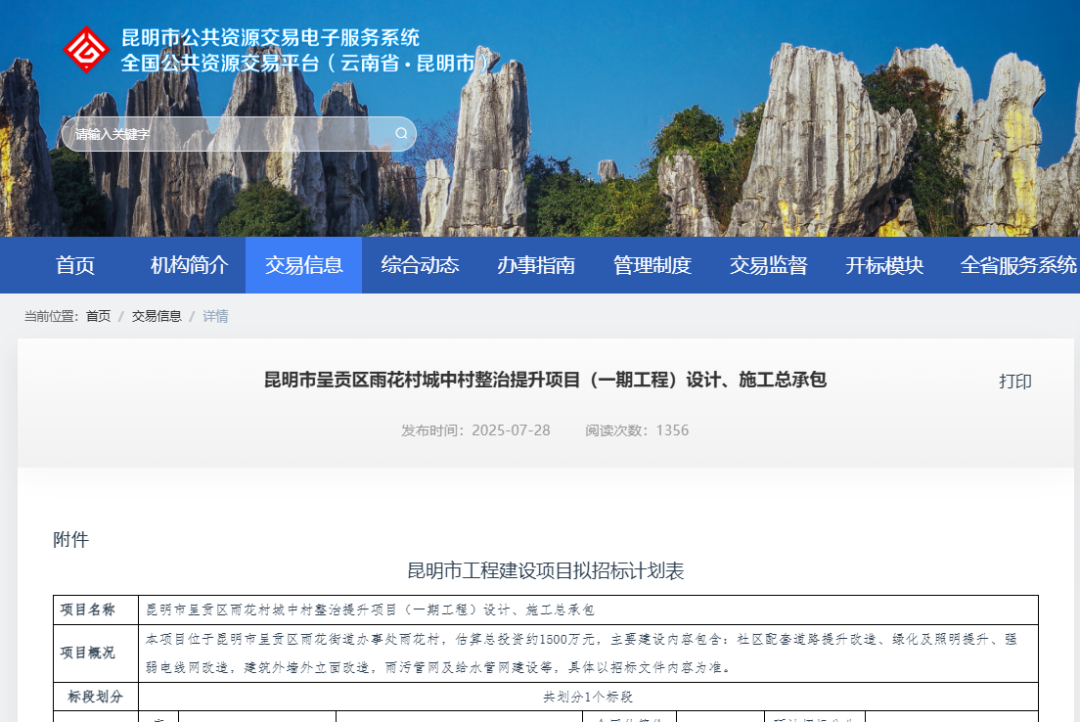
Task: Click the 昆明市工程建设项目拟招标计划表 table heading
Action: click(545, 571)
